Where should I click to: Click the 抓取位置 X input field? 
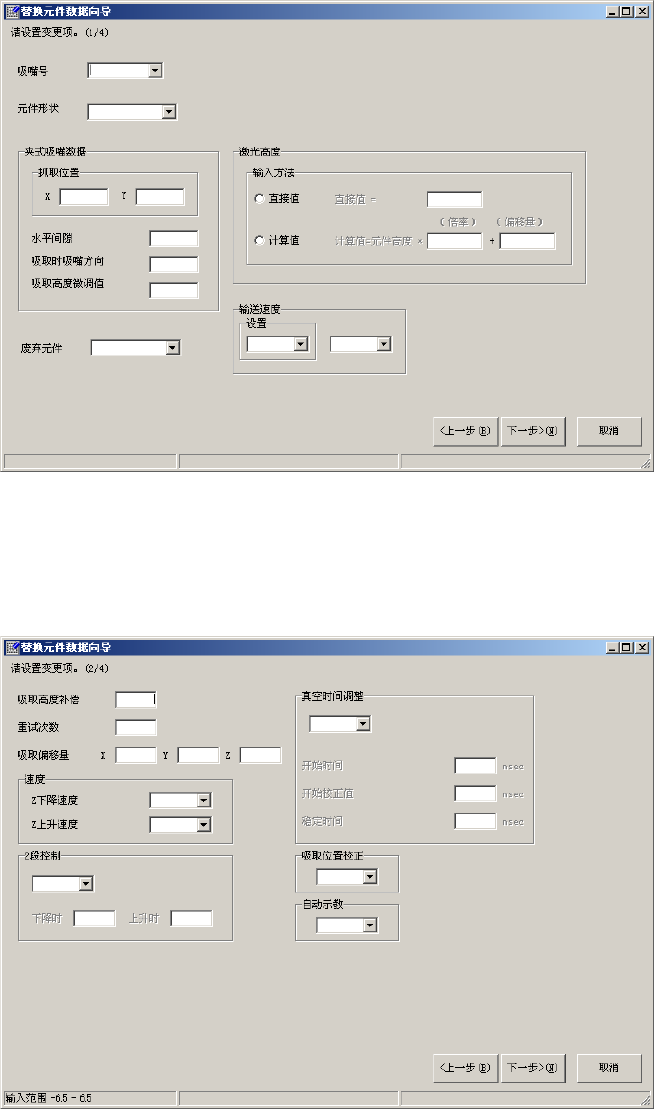tap(83, 197)
